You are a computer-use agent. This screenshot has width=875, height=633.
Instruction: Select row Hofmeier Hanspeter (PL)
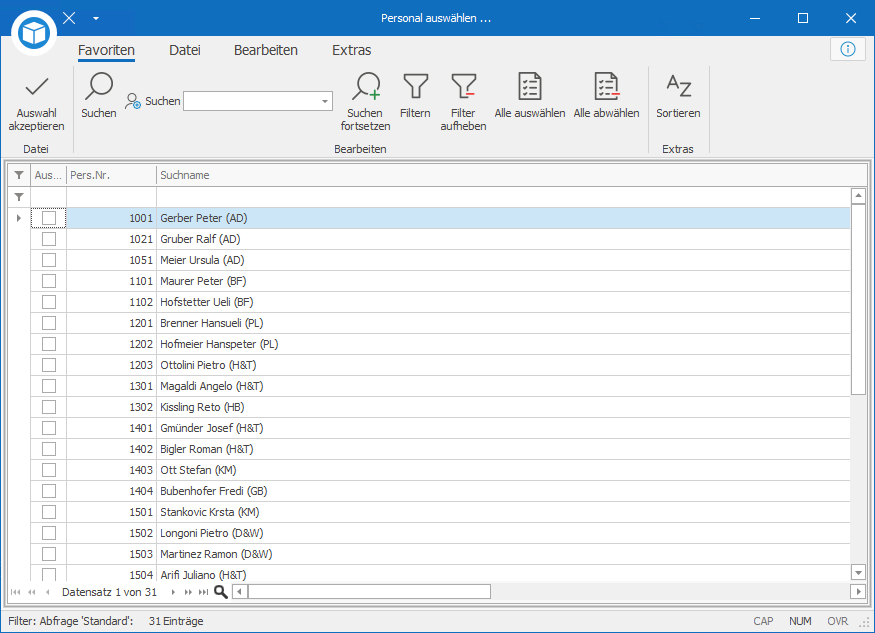click(x=441, y=344)
